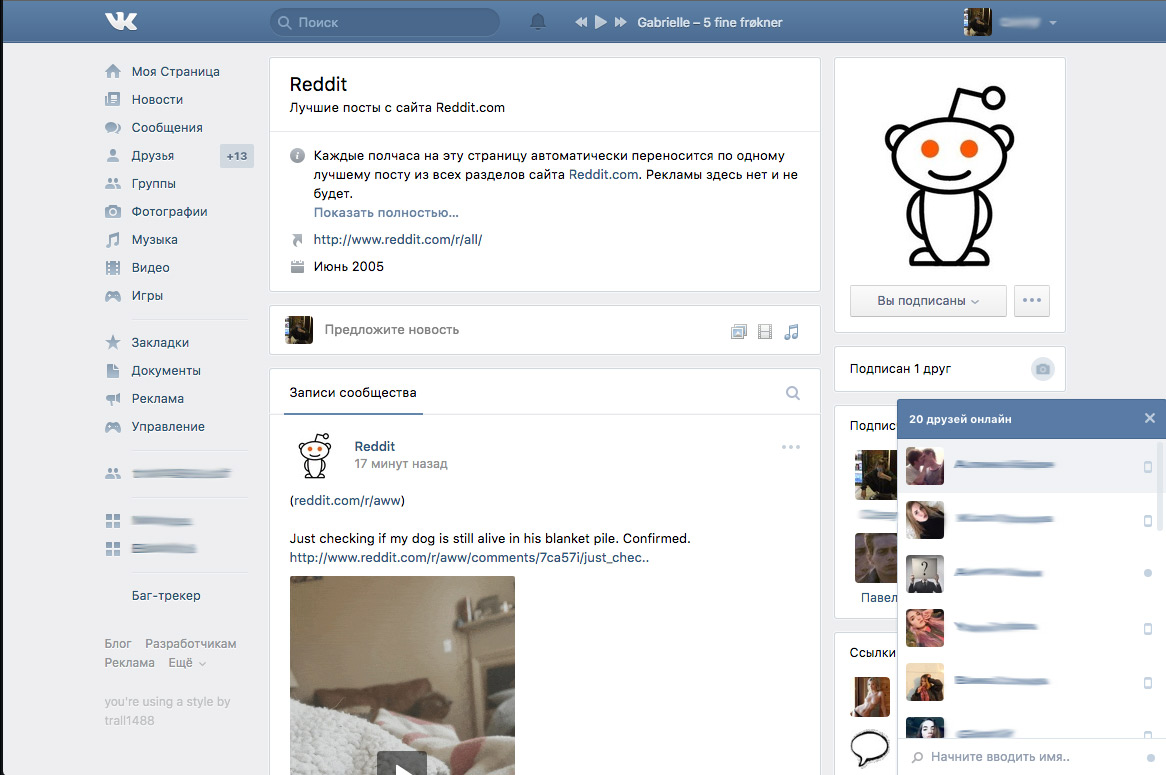This screenshot has width=1166, height=775.
Task: Play the current track in header
Action: 601,22
